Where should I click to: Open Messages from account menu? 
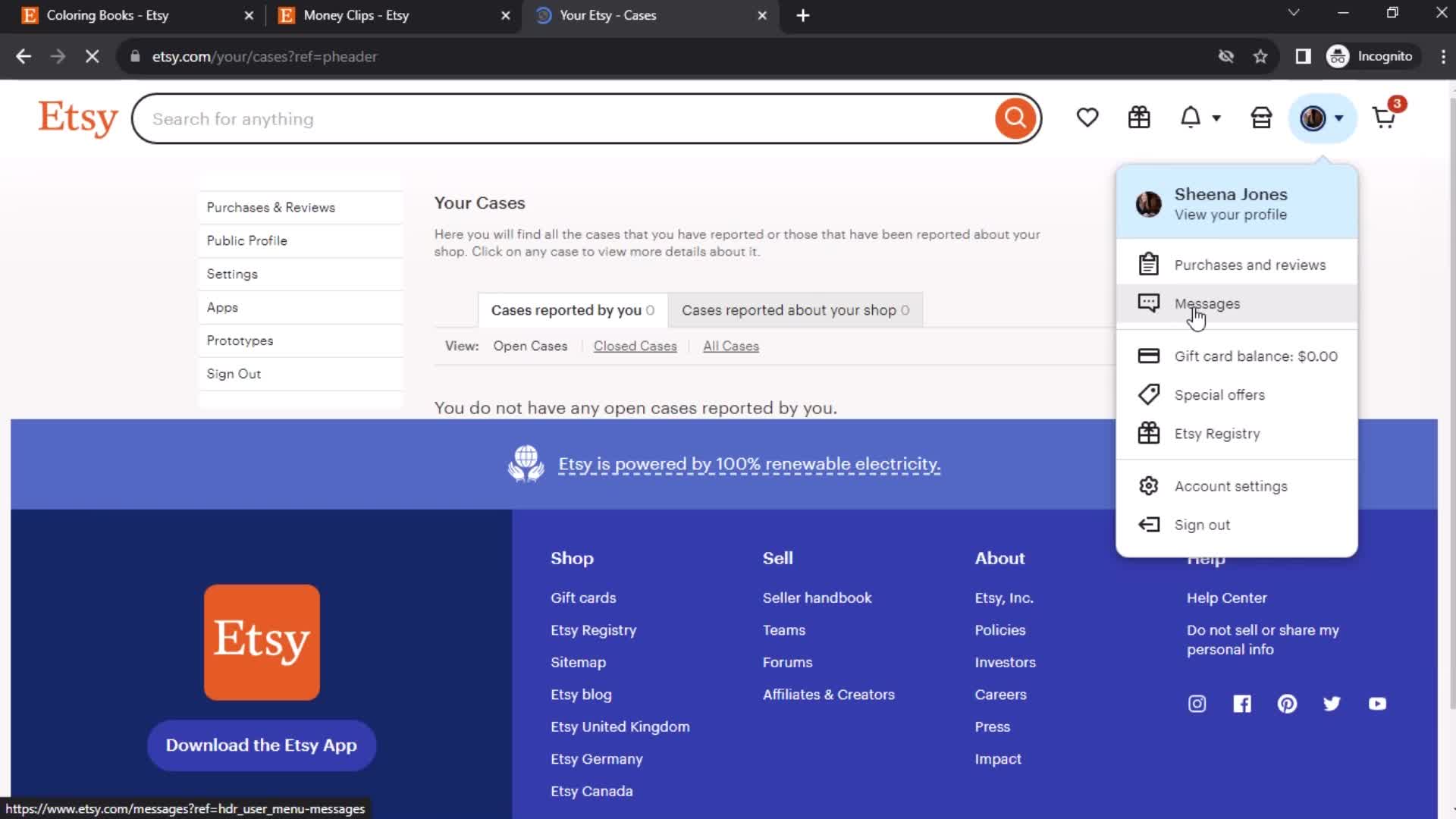(x=1237, y=303)
